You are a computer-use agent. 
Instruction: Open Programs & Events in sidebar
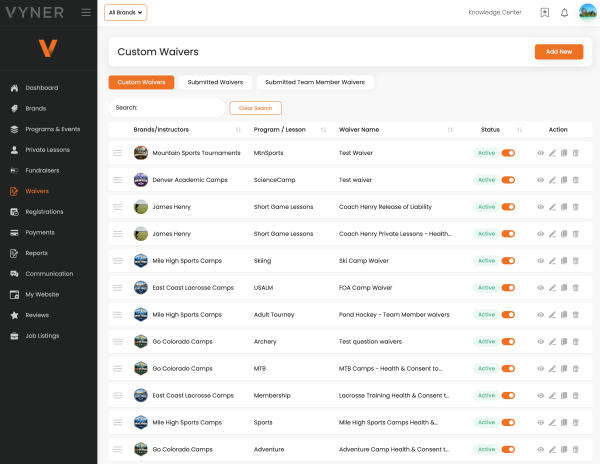point(53,129)
